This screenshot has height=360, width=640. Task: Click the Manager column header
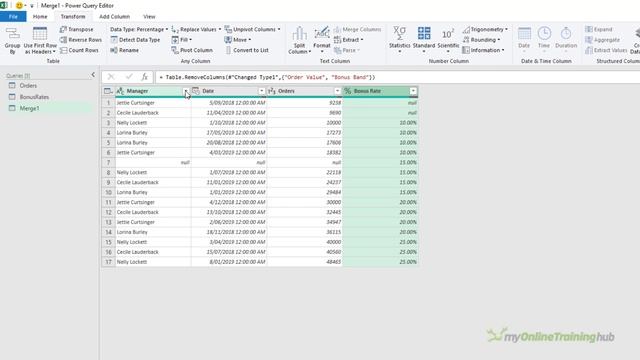153,91
